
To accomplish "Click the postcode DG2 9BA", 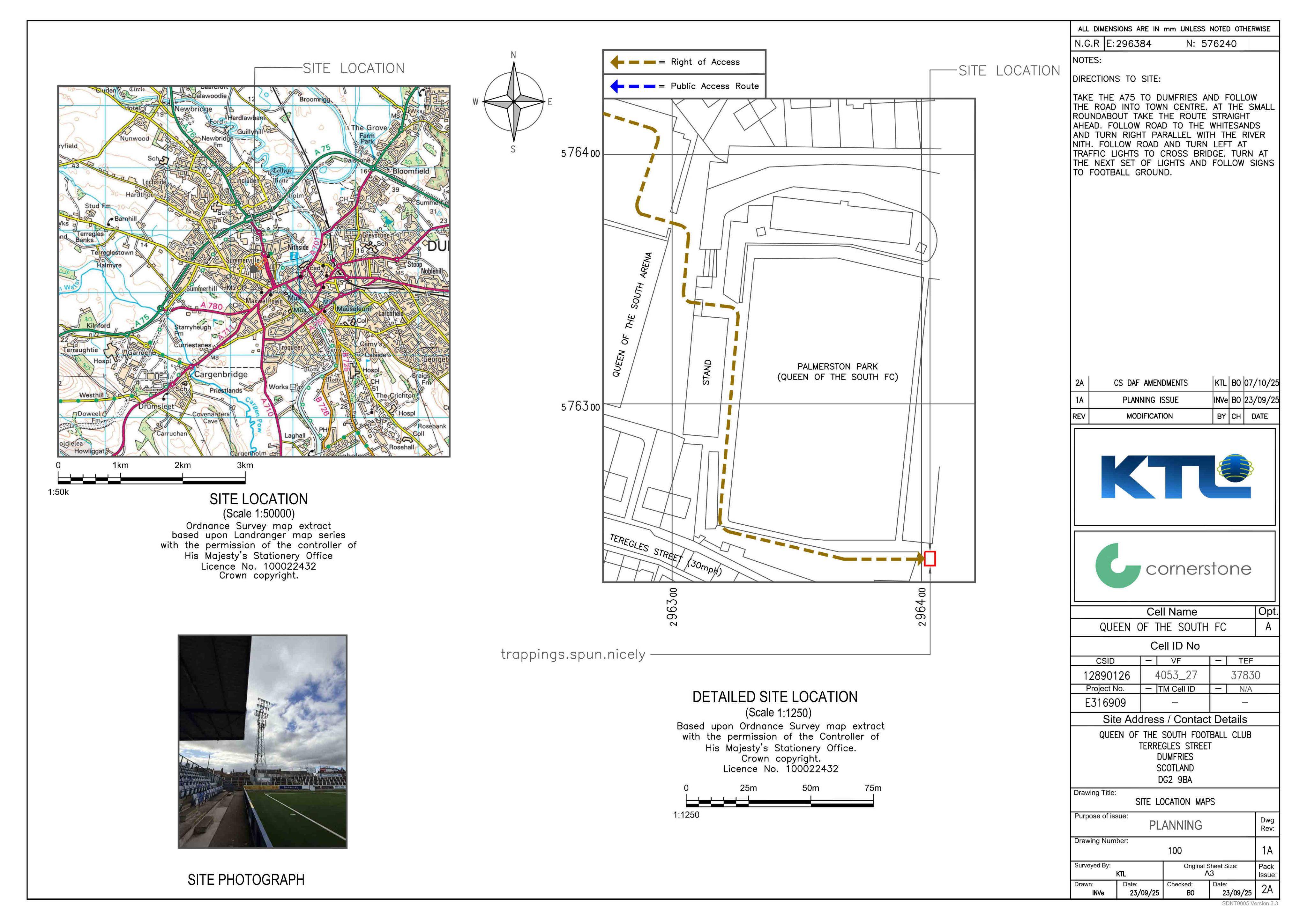I will 1175,780.
